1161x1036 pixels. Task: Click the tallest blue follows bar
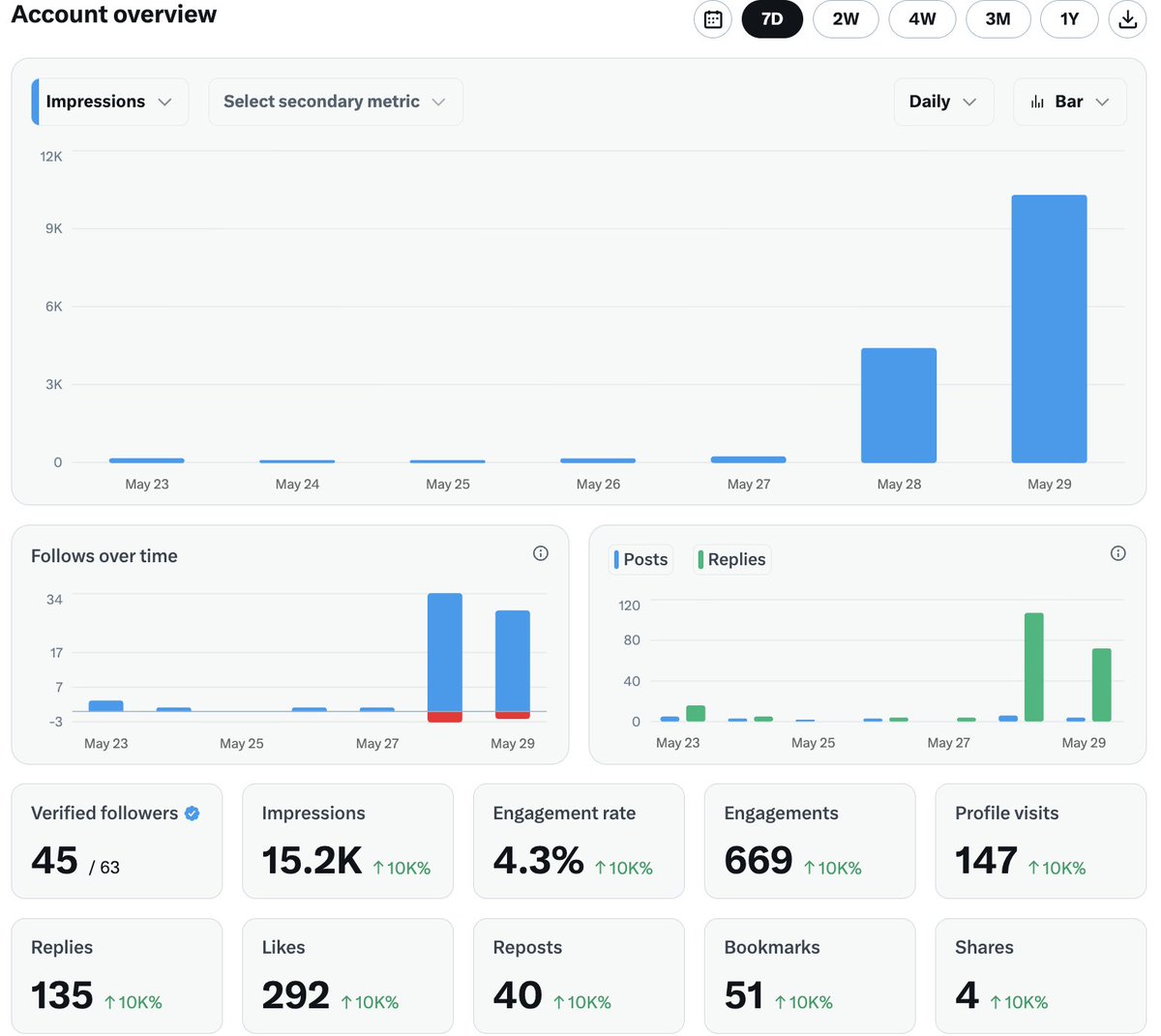pos(445,653)
